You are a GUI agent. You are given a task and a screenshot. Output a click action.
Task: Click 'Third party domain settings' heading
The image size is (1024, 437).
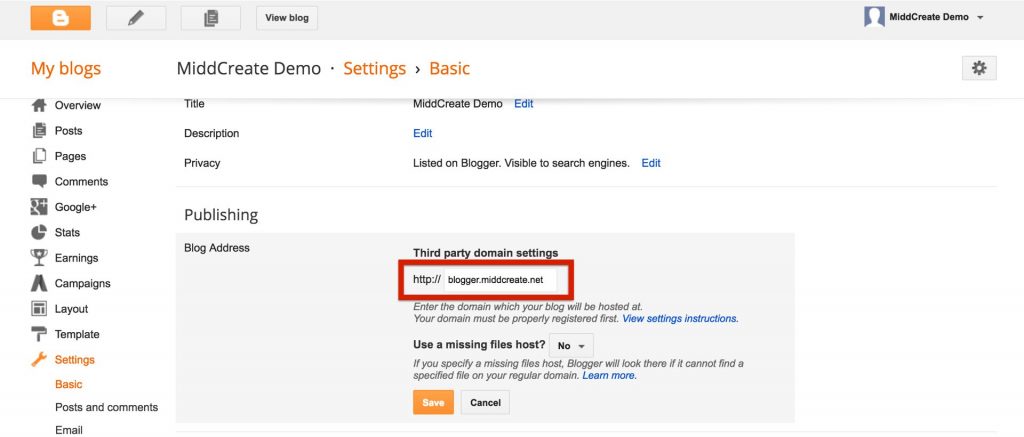pyautogui.click(x=486, y=253)
